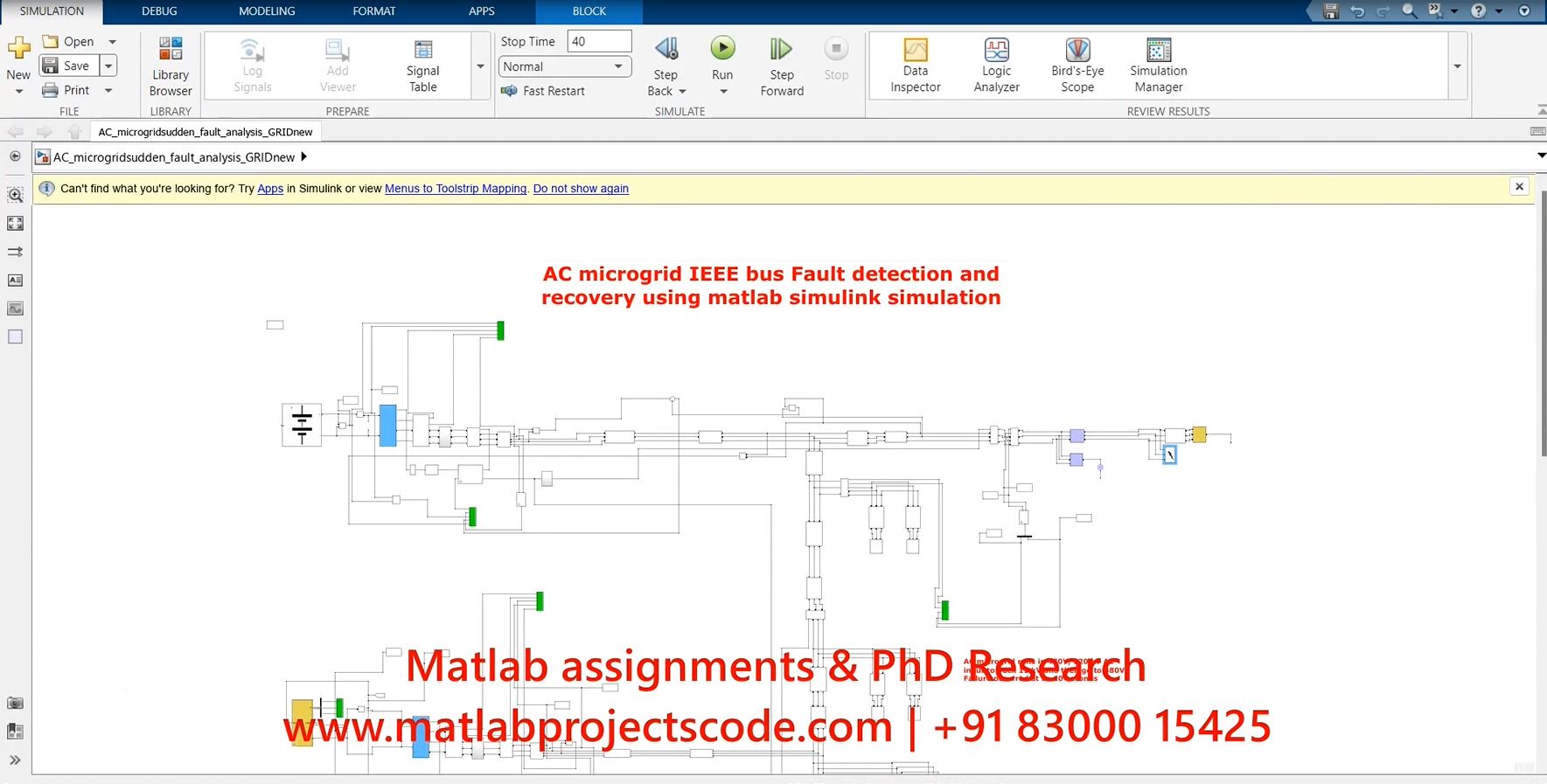Image resolution: width=1547 pixels, height=784 pixels.
Task: Switch to the MODELING tab
Action: [267, 11]
